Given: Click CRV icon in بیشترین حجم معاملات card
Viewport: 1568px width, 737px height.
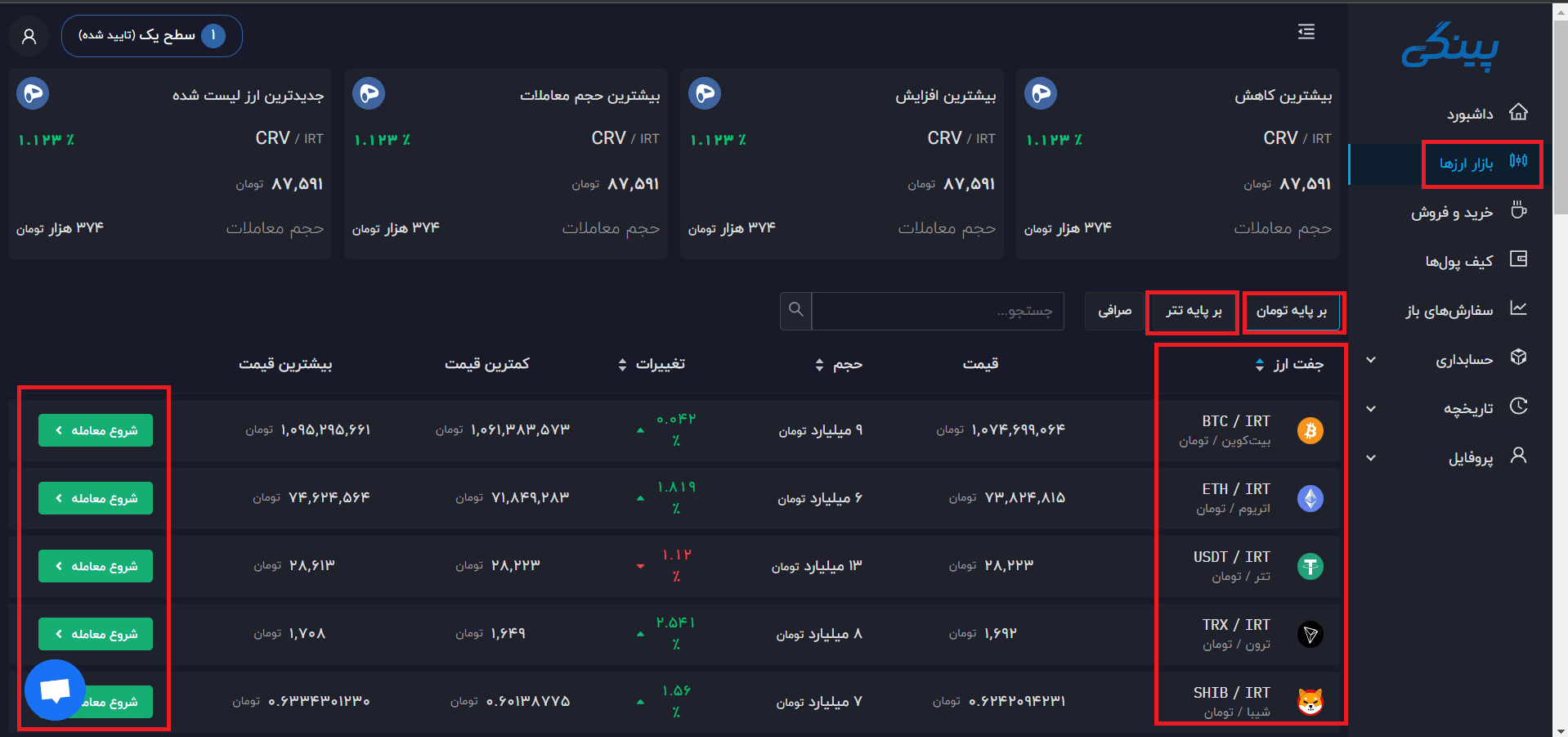Looking at the screenshot, I should tap(369, 94).
